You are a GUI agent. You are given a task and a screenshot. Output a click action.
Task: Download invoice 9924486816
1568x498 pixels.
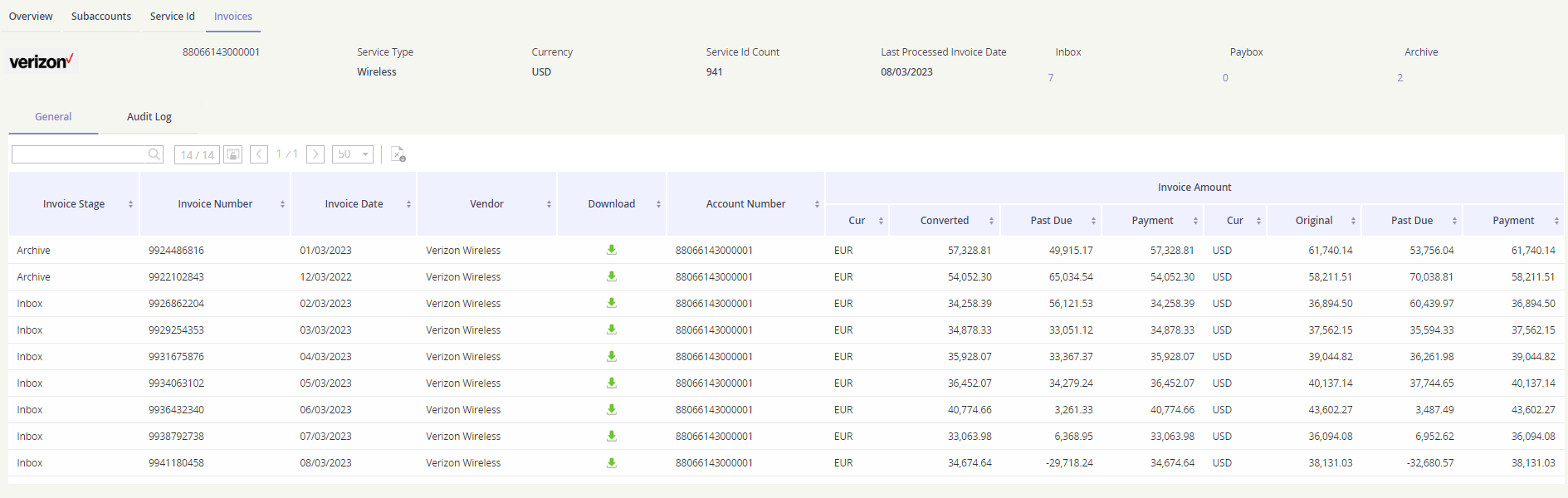click(x=612, y=250)
